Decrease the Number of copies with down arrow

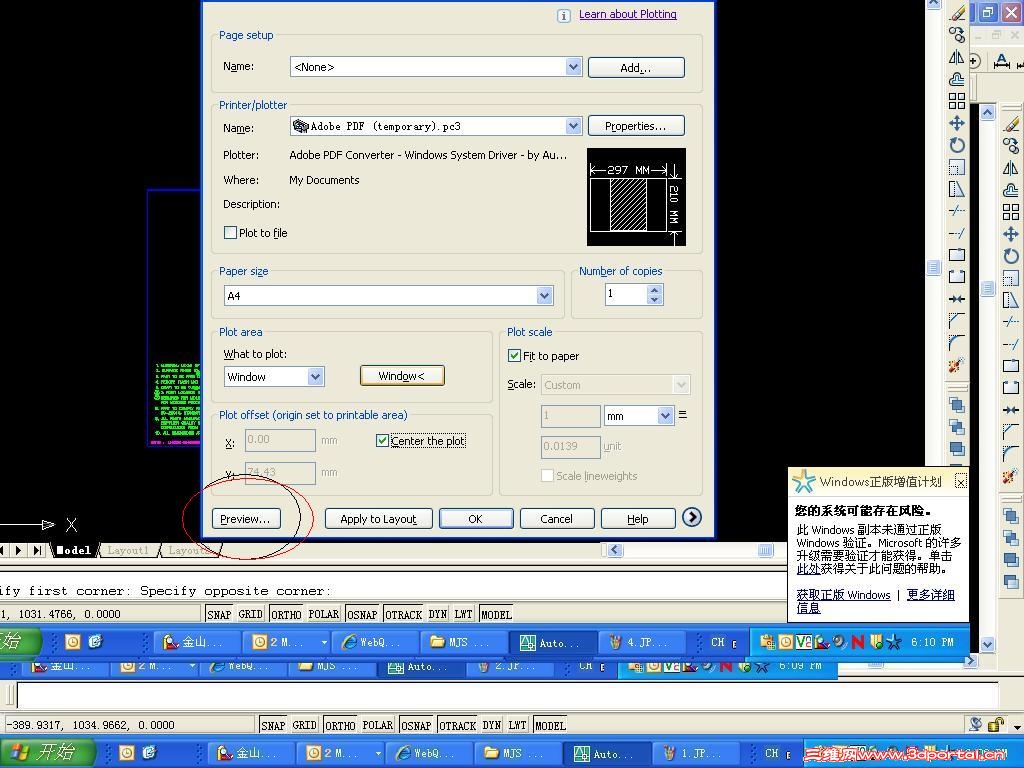pyautogui.click(x=655, y=299)
